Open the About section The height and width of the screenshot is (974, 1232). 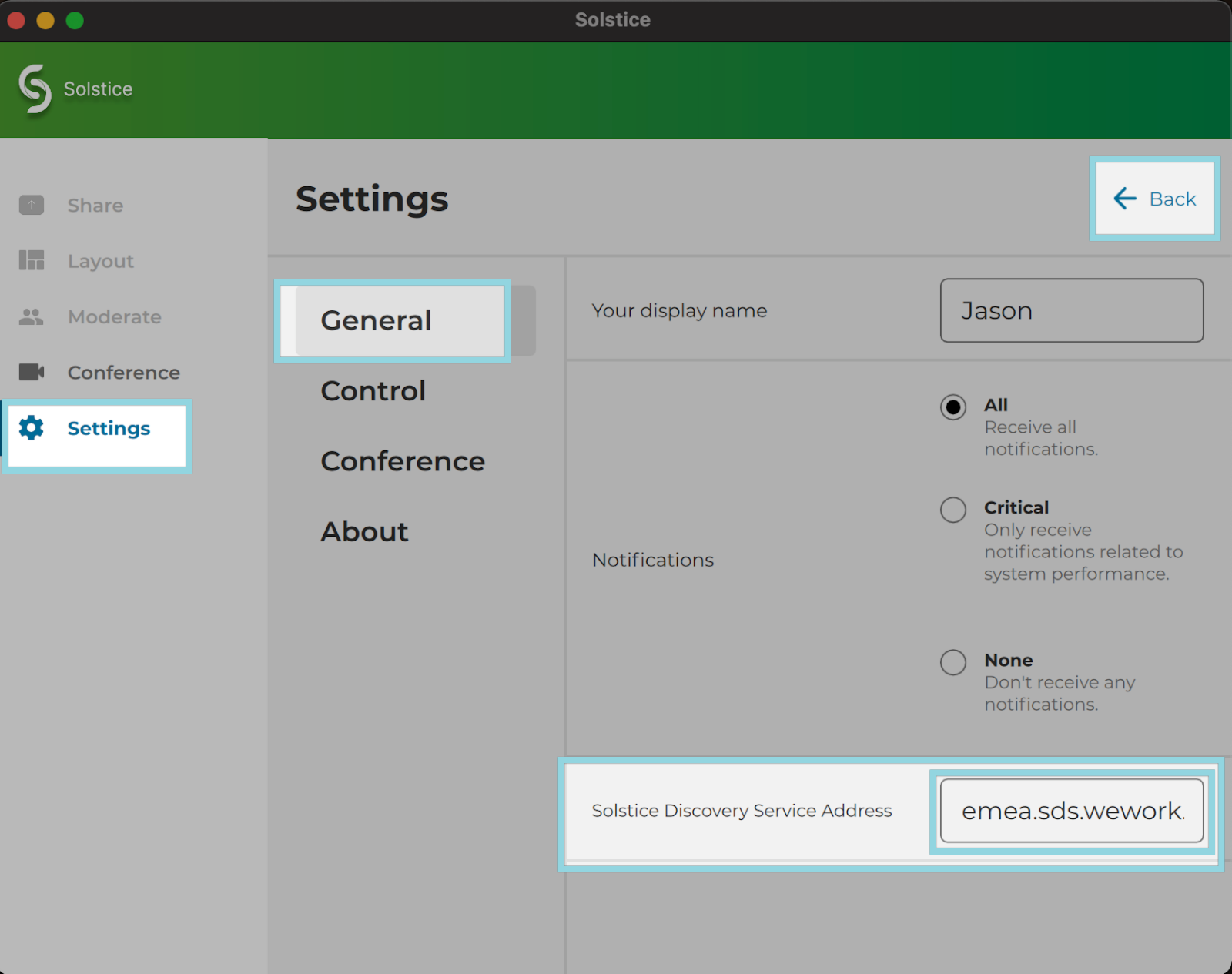click(364, 531)
